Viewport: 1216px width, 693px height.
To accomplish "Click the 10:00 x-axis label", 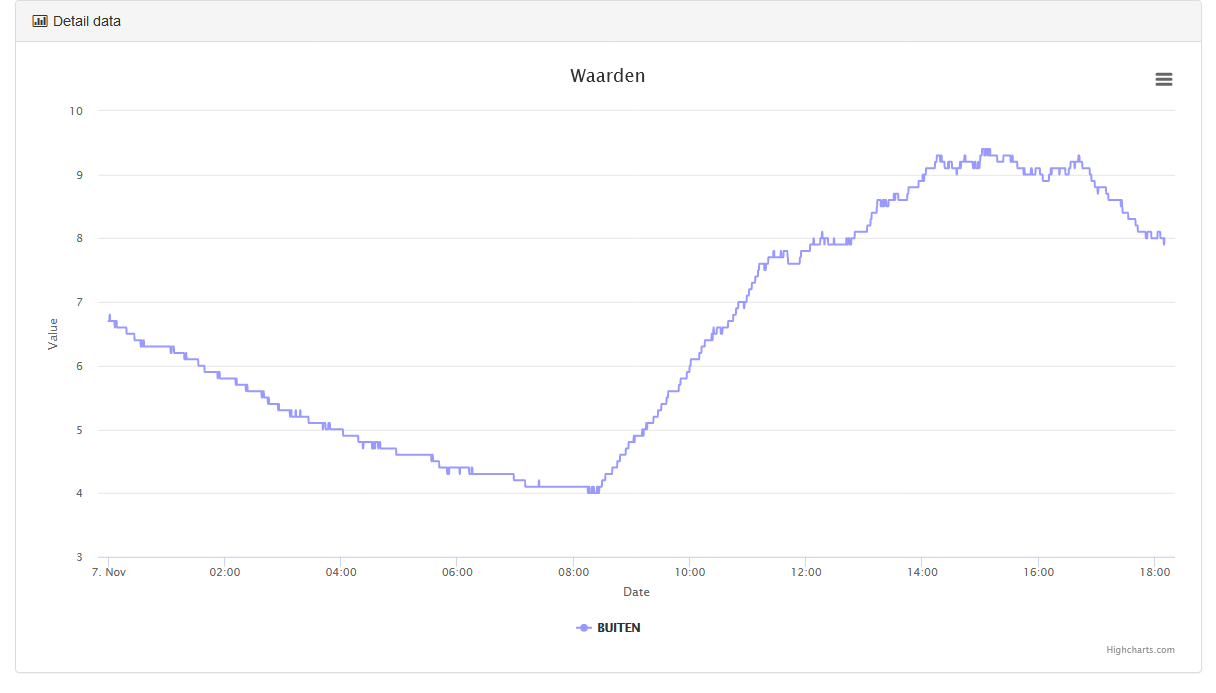I will [x=690, y=572].
